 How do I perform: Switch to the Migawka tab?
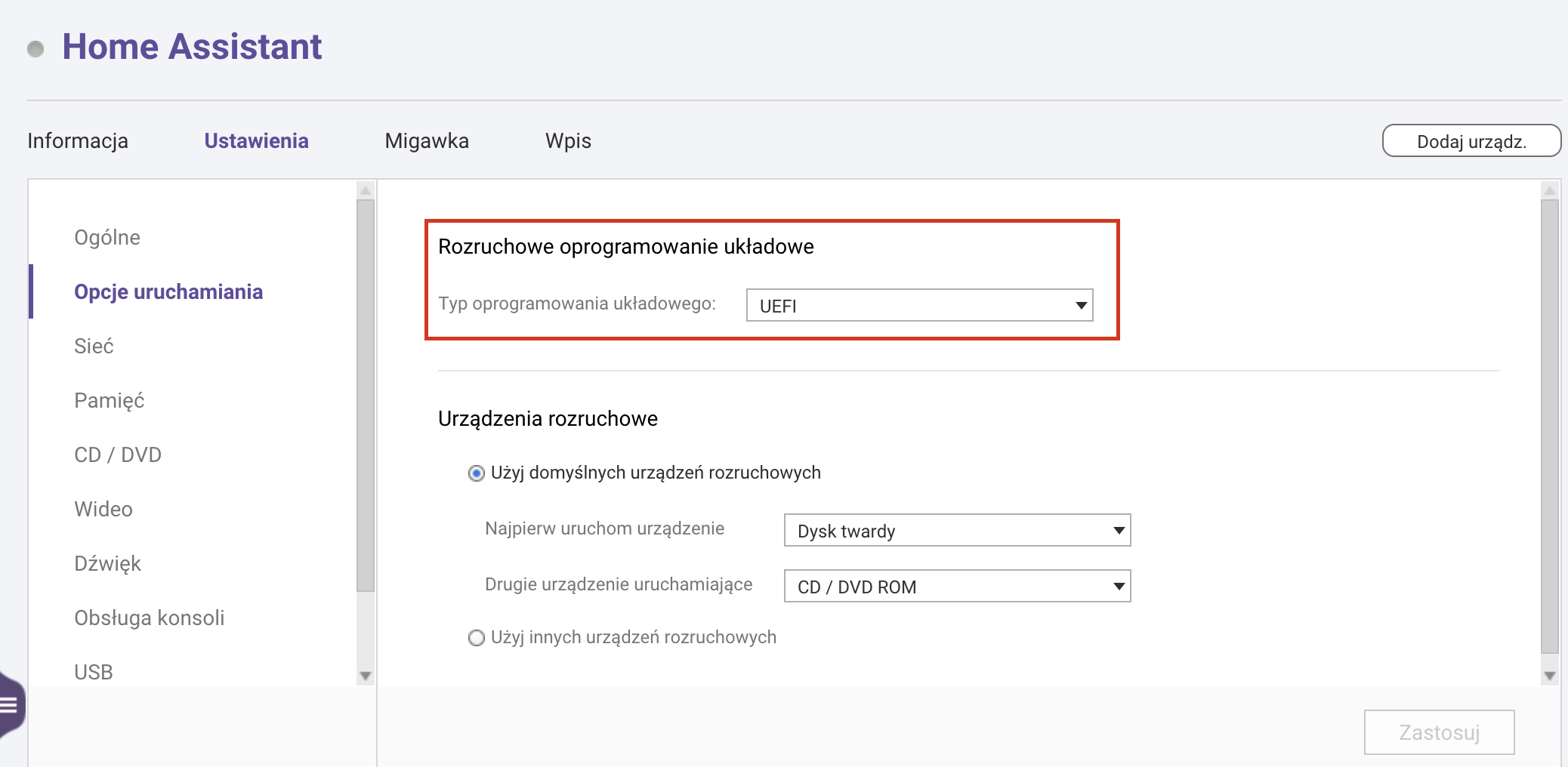pos(427,141)
